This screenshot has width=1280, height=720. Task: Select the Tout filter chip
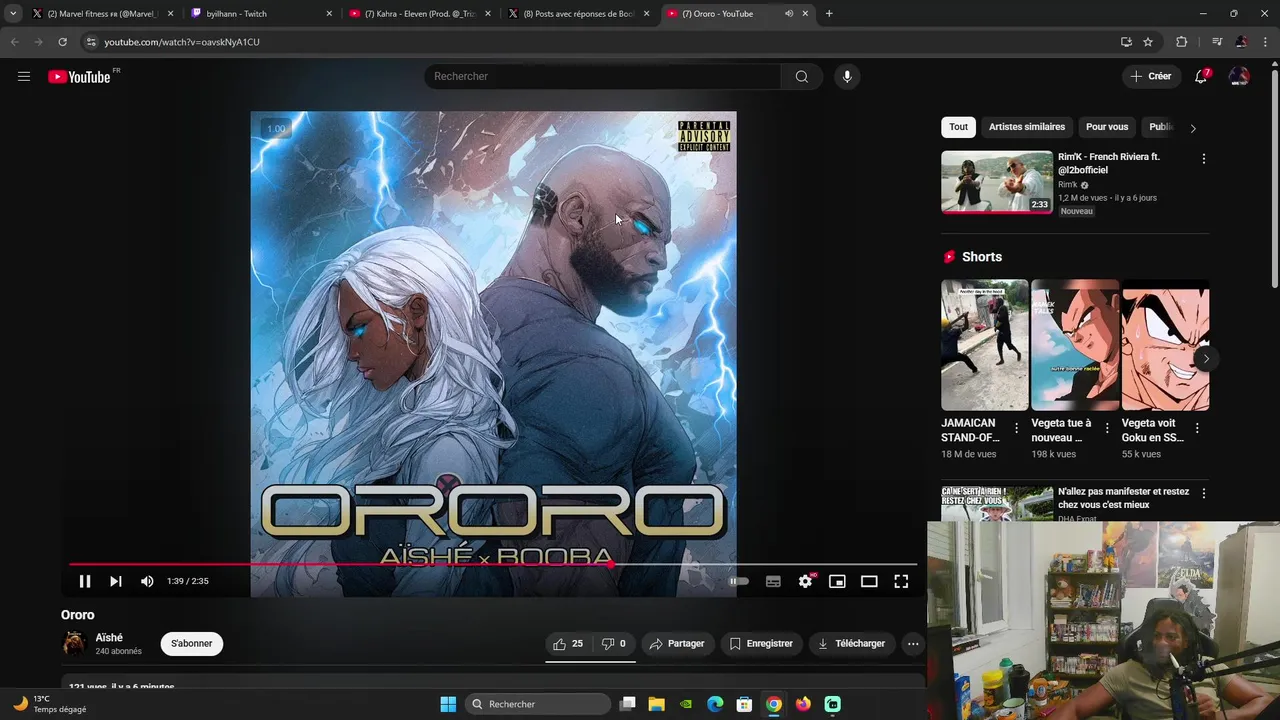point(958,127)
